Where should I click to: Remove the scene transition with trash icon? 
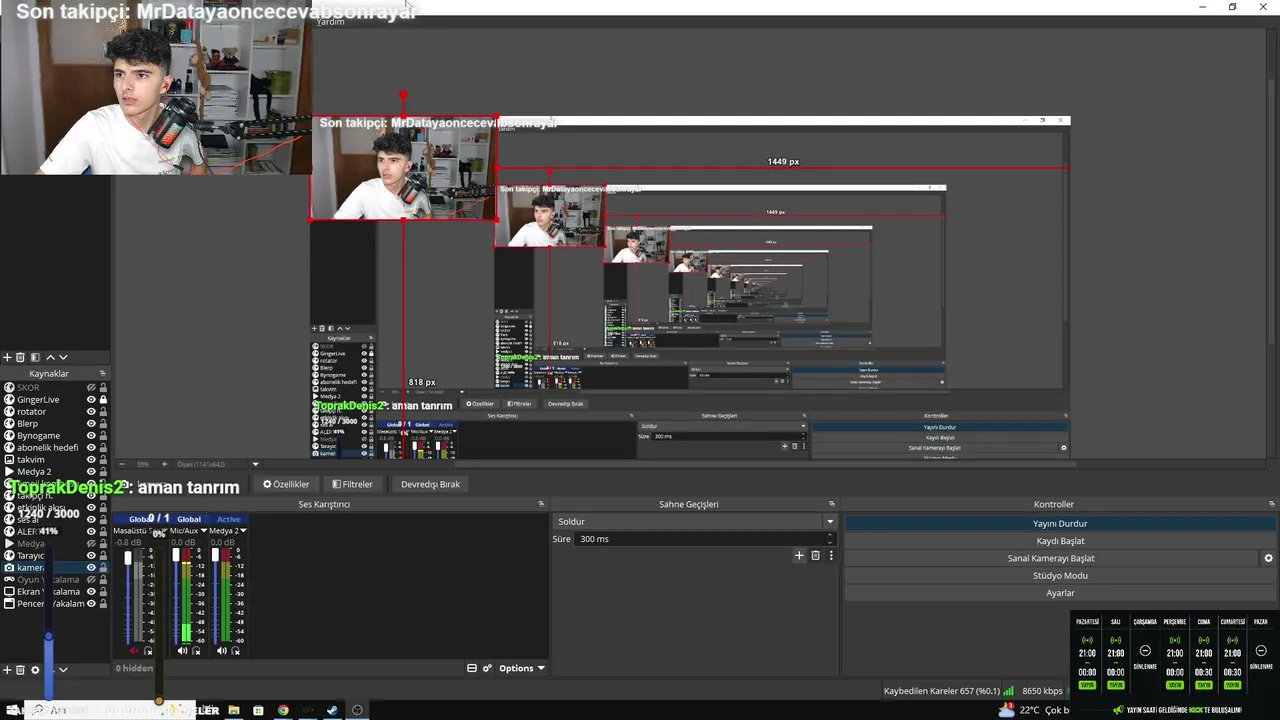coord(815,555)
